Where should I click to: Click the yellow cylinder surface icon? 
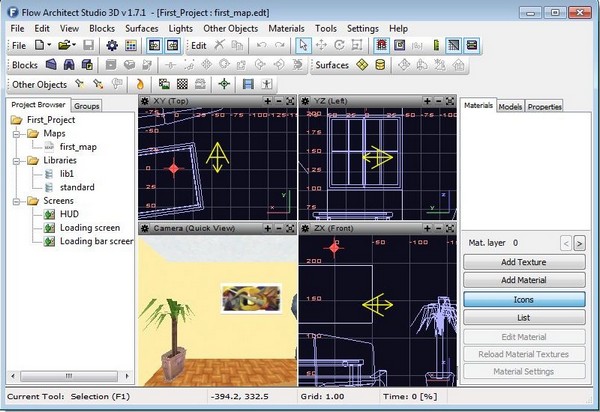[x=380, y=65]
